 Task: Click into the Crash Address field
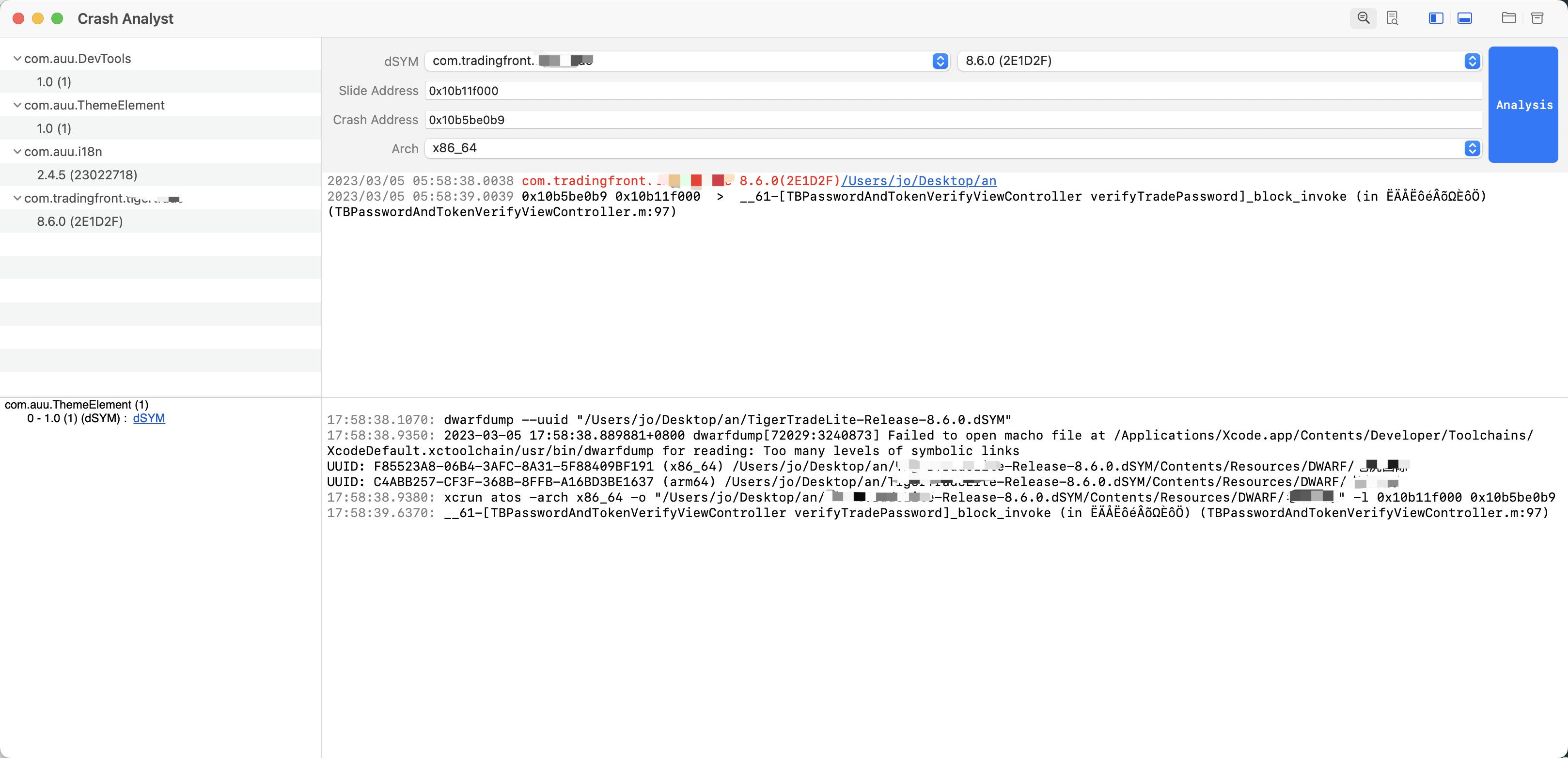point(952,120)
